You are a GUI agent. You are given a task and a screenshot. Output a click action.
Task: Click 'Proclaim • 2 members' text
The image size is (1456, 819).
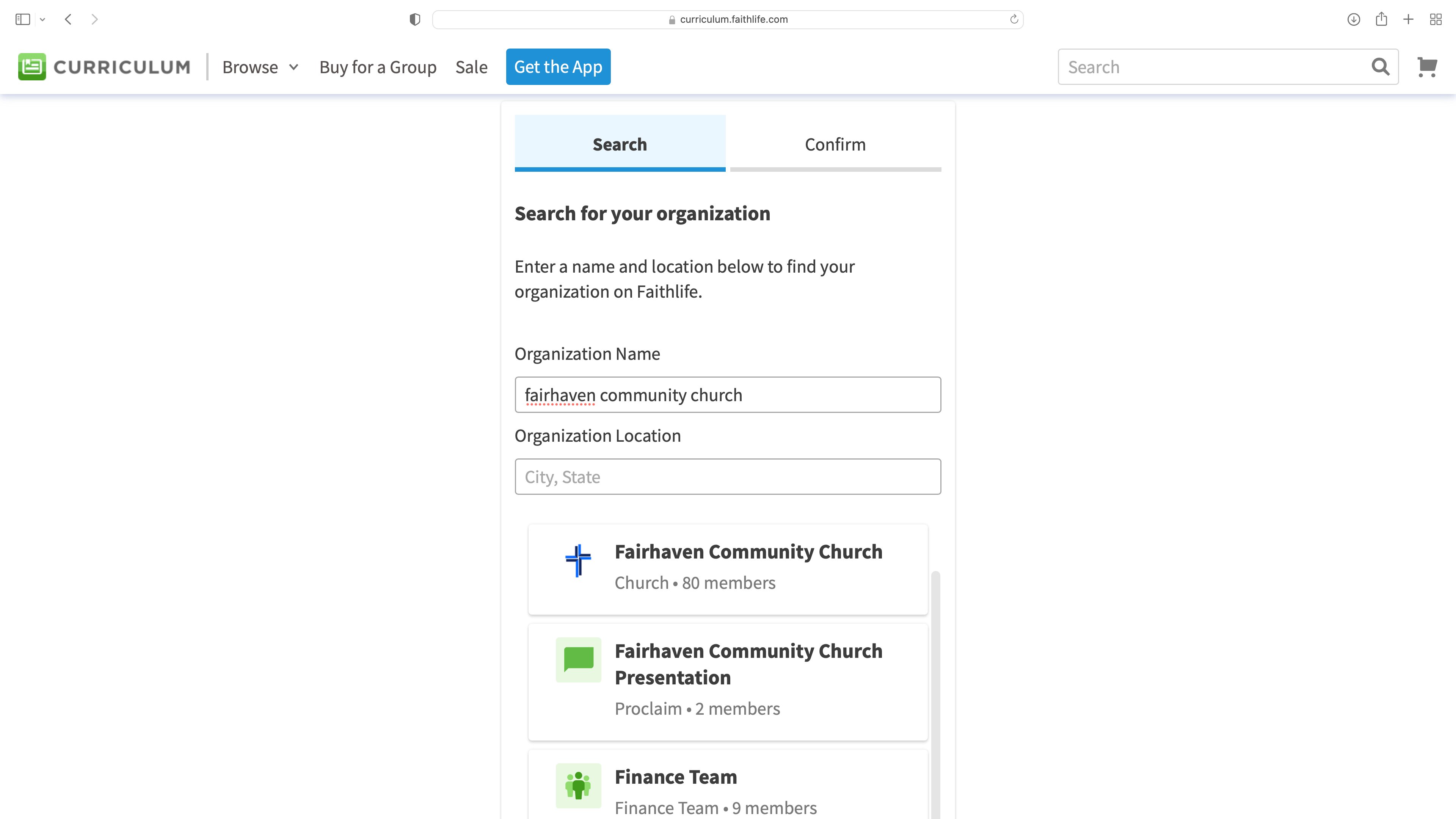click(x=697, y=709)
